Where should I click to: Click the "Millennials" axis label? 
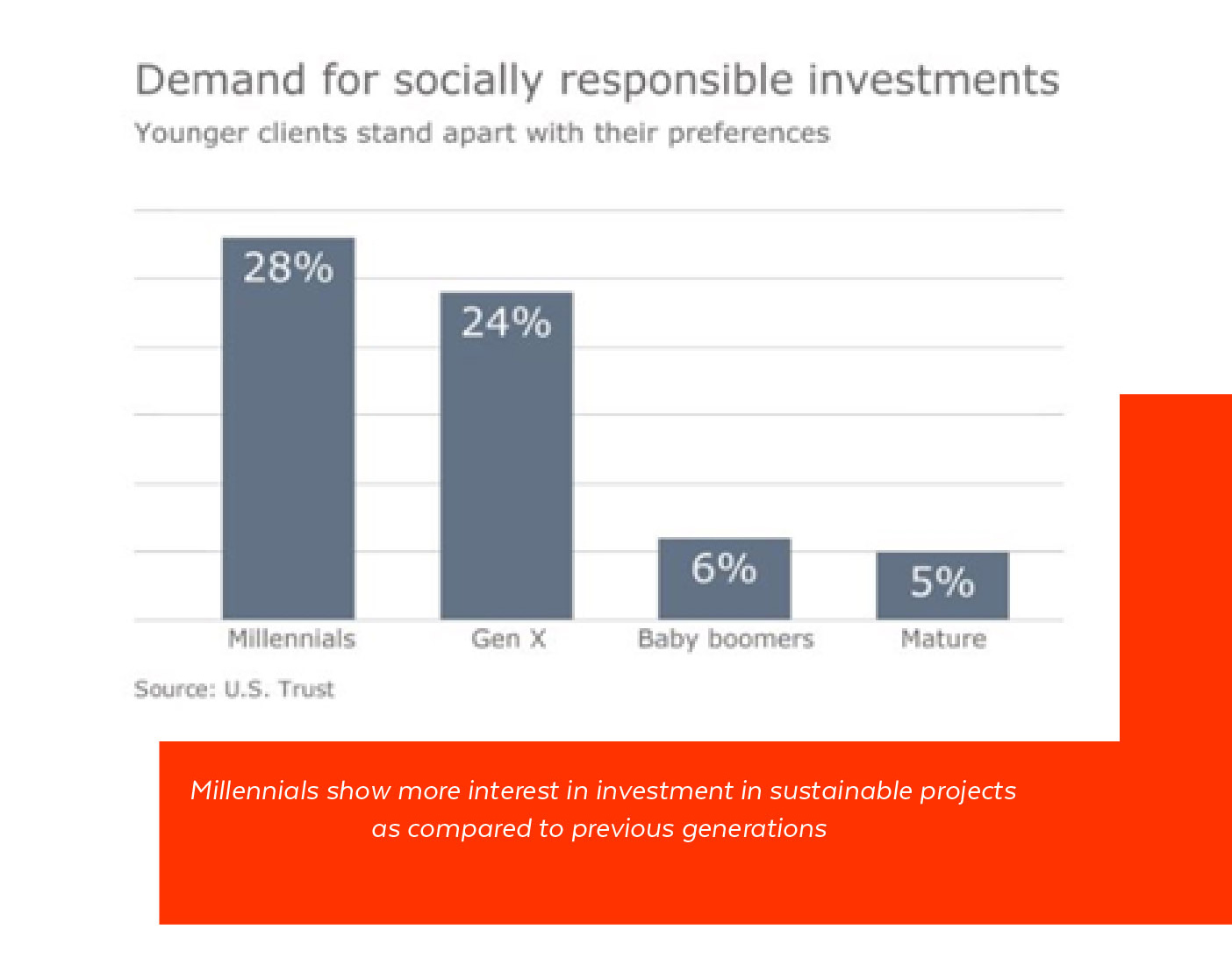tap(291, 639)
